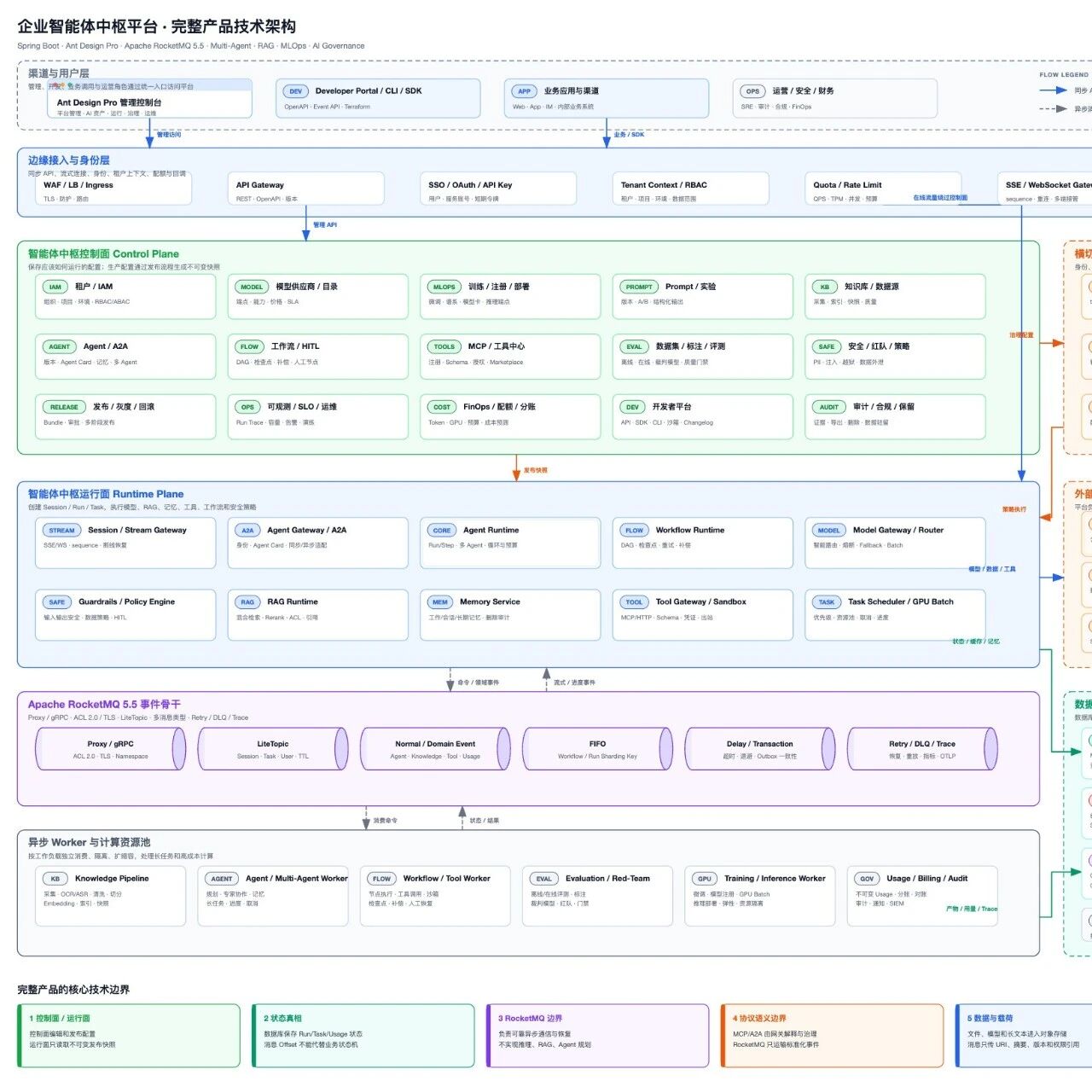1092x1092 pixels.
Task: Click the EVAL badge next to 数据集 / 标注 / 评测
Action: (x=634, y=347)
